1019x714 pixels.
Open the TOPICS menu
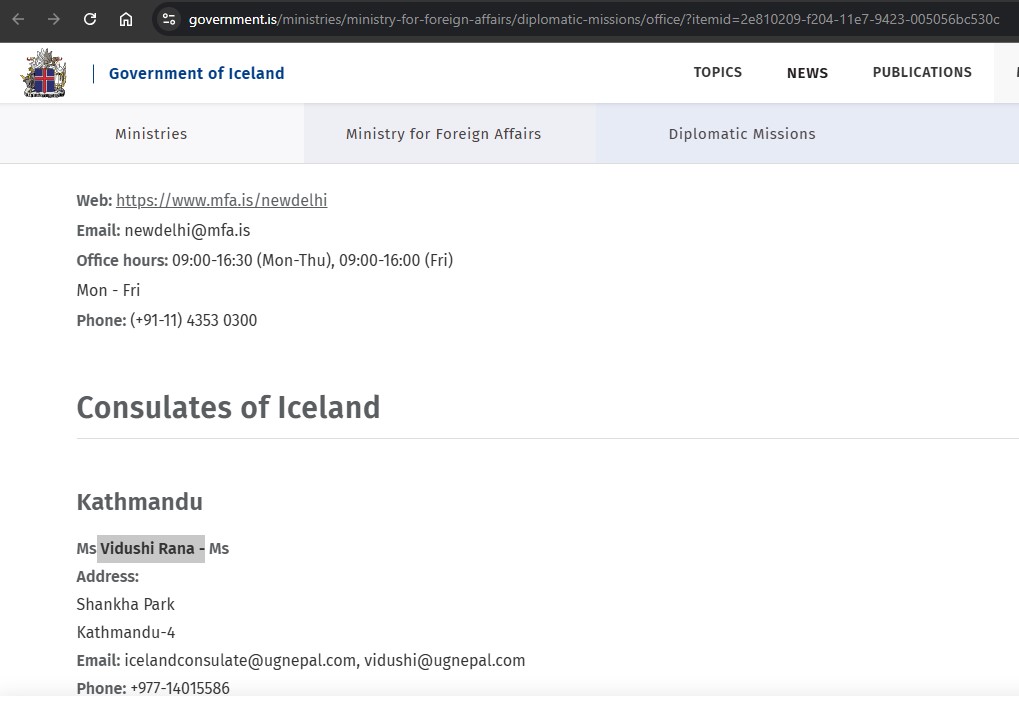point(717,72)
